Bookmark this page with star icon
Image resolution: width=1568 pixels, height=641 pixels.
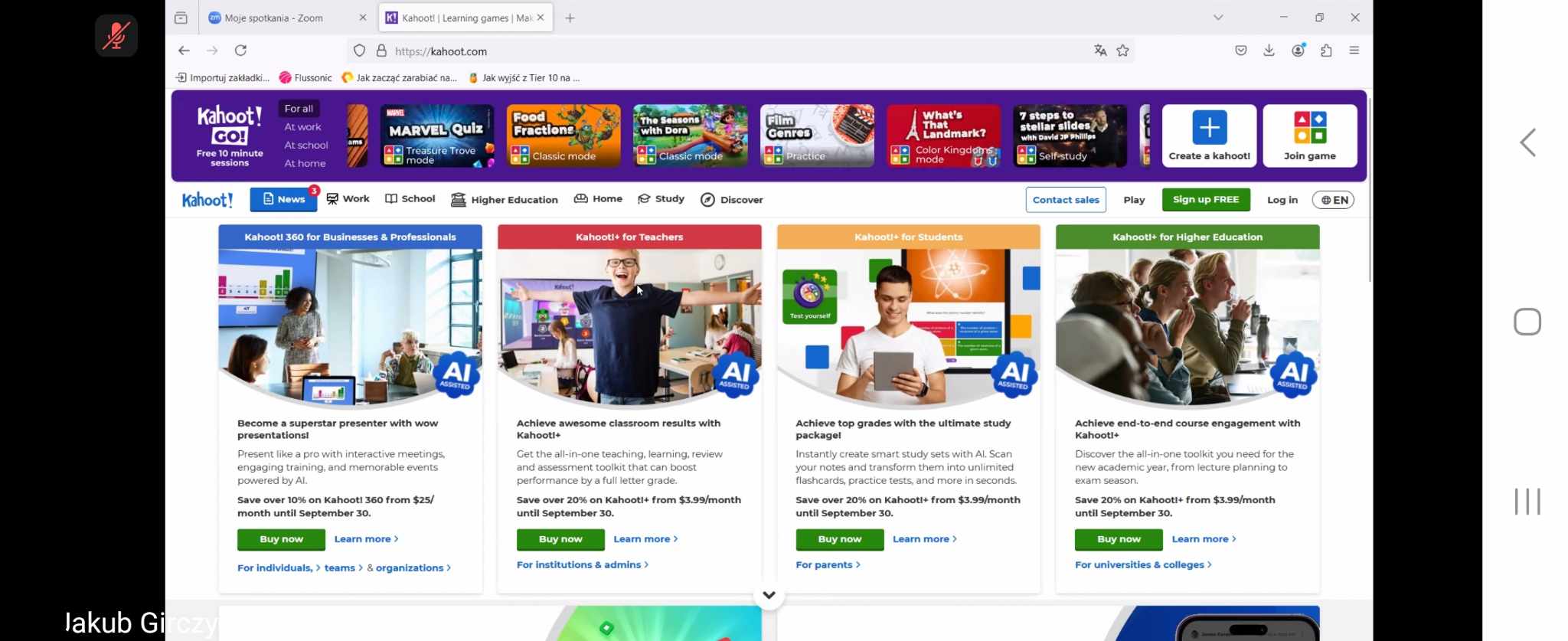pyautogui.click(x=1123, y=51)
